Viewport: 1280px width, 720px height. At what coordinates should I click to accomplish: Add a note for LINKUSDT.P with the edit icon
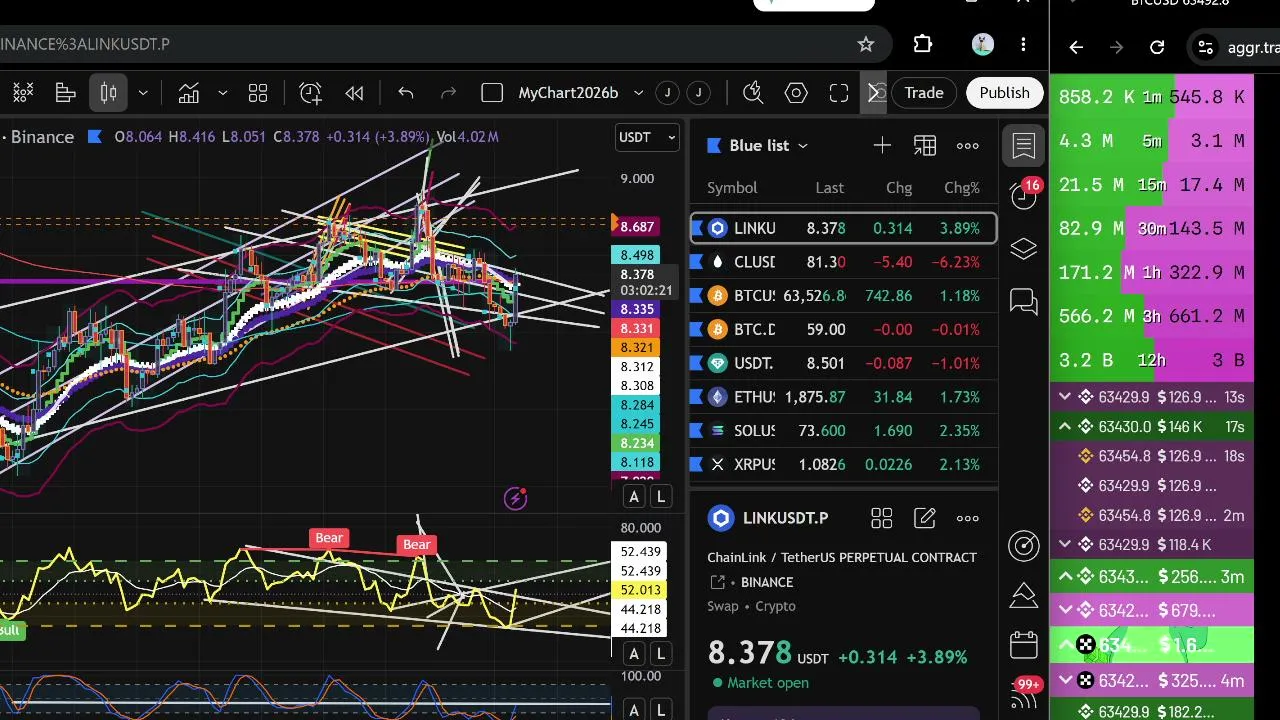[925, 518]
